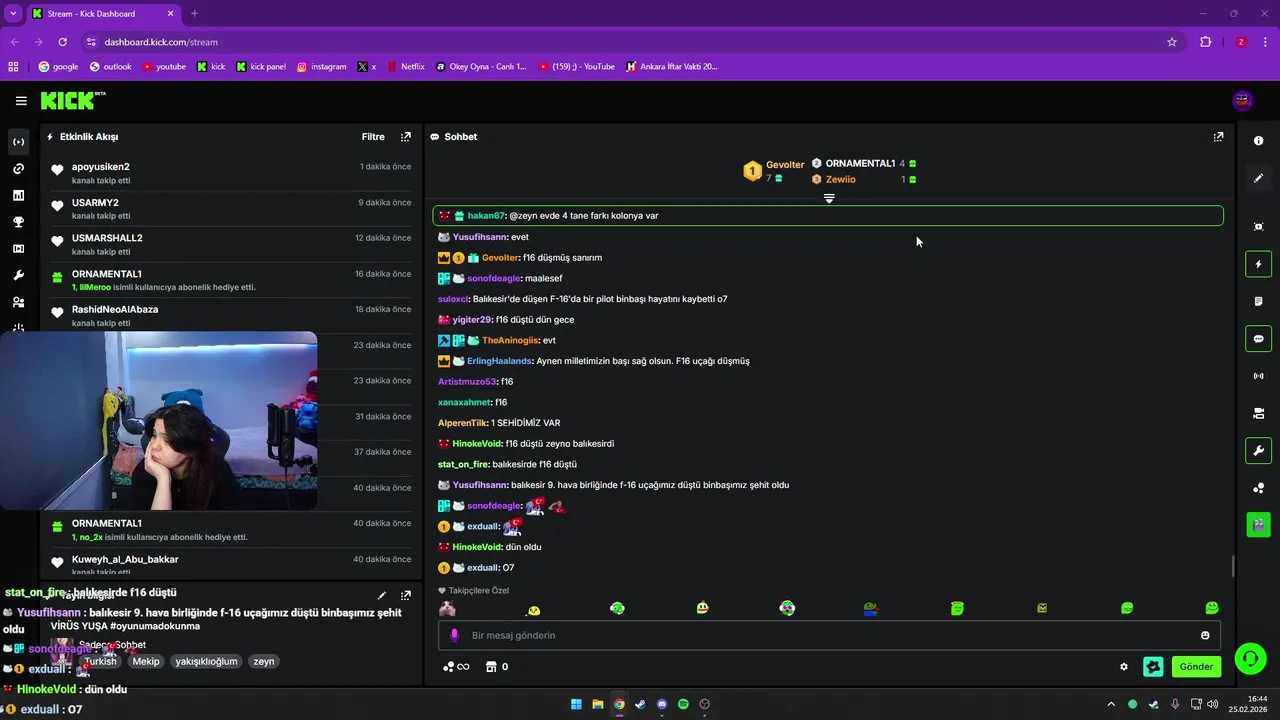Open the community users sidebar icon
1280x720 pixels.
click(18, 302)
